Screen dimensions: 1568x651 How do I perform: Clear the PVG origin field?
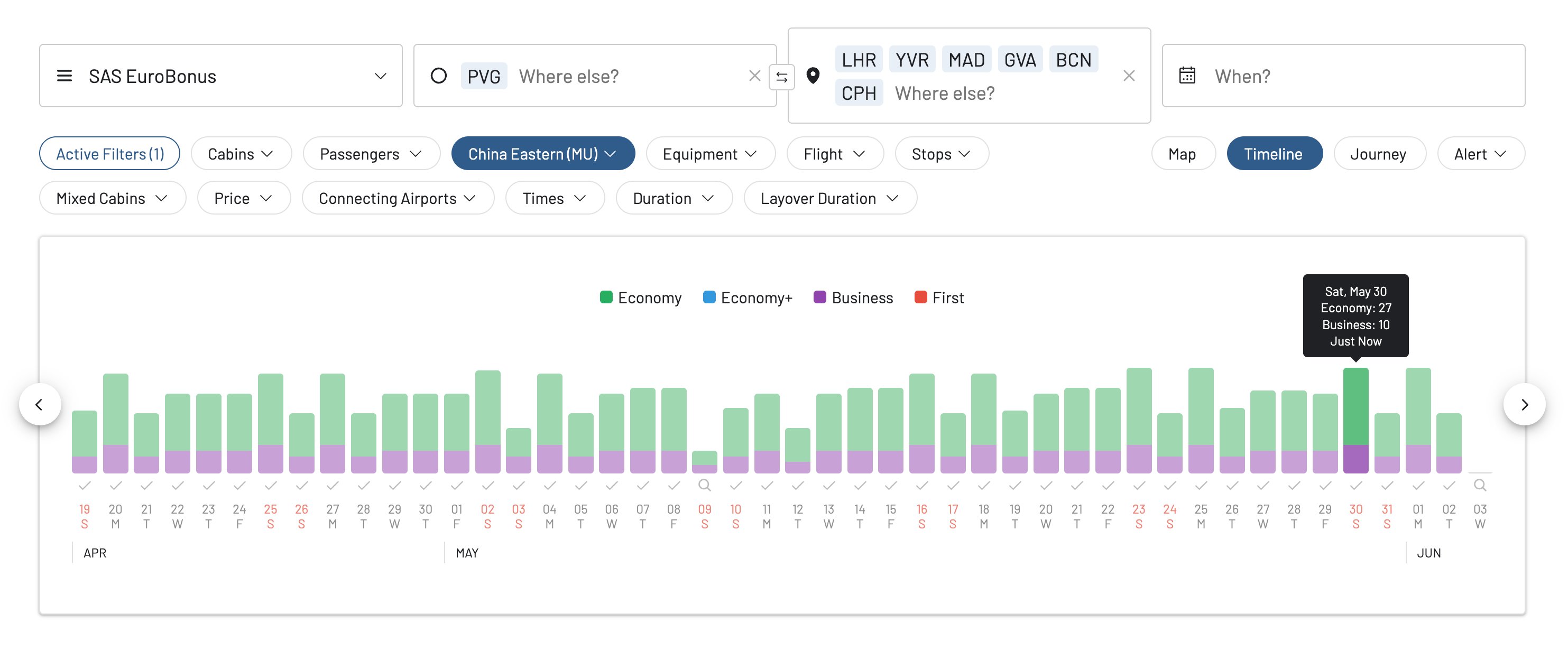point(754,76)
